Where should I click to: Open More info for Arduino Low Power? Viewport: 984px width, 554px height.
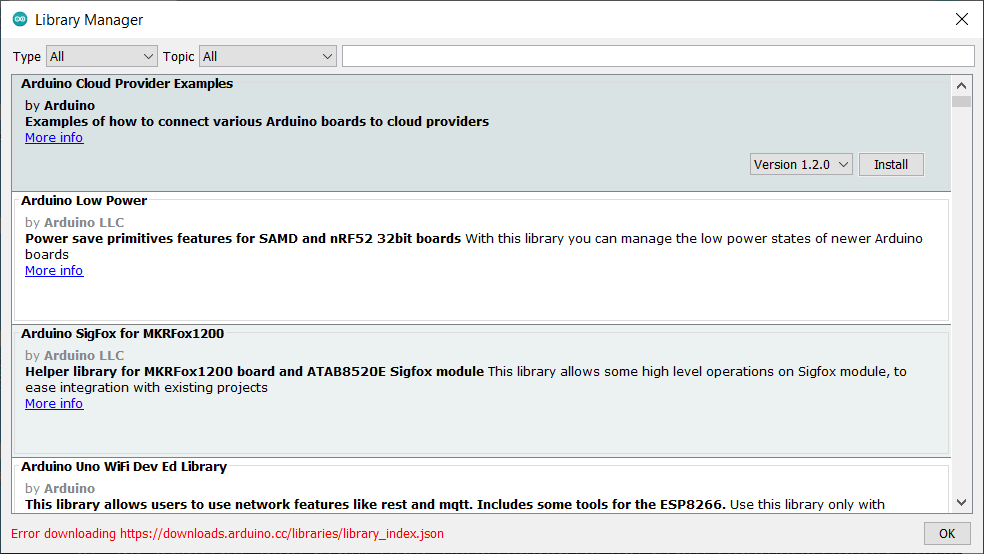[54, 271]
